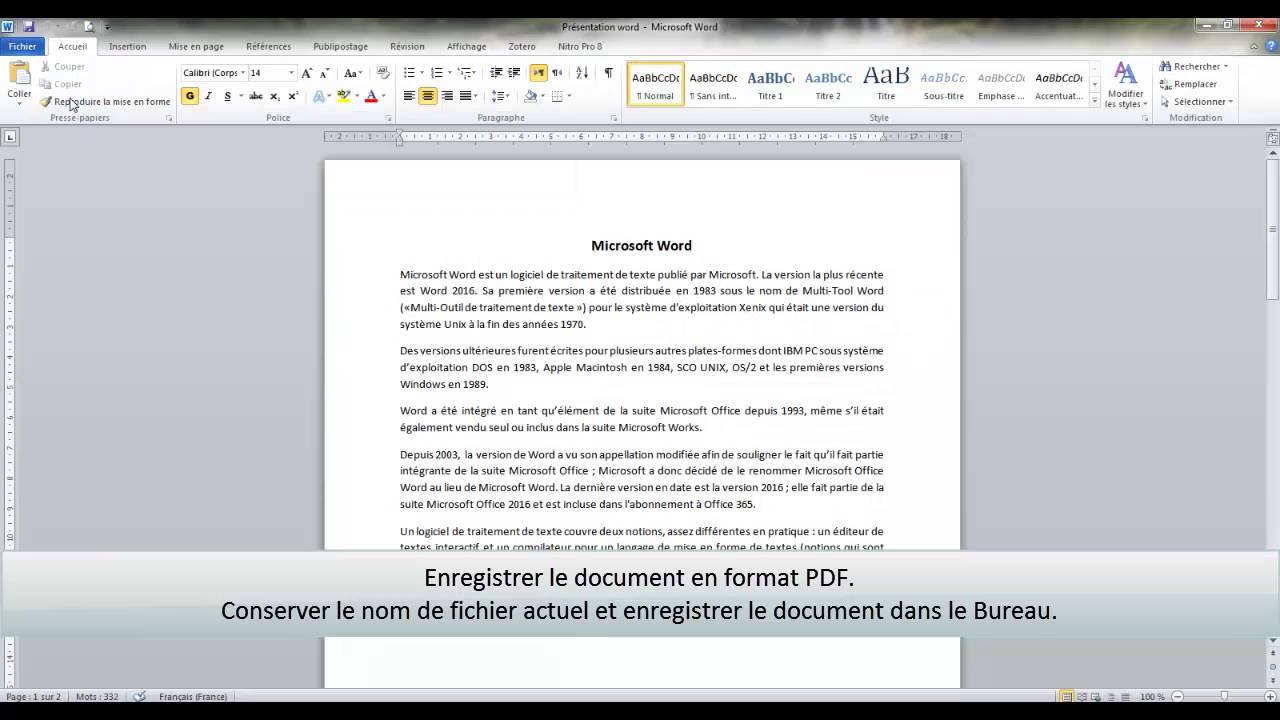Click Mots : 332 word count
The height and width of the screenshot is (720, 1280).
click(x=96, y=696)
